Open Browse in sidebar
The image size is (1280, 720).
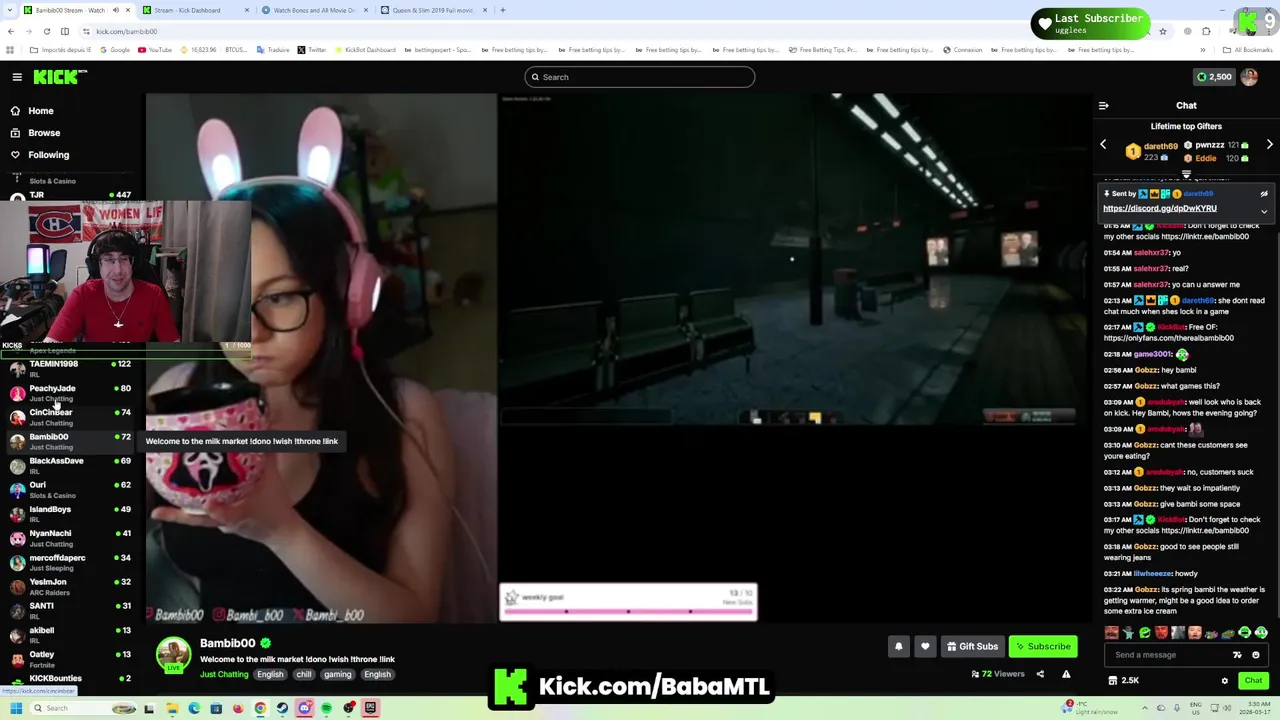click(x=44, y=133)
